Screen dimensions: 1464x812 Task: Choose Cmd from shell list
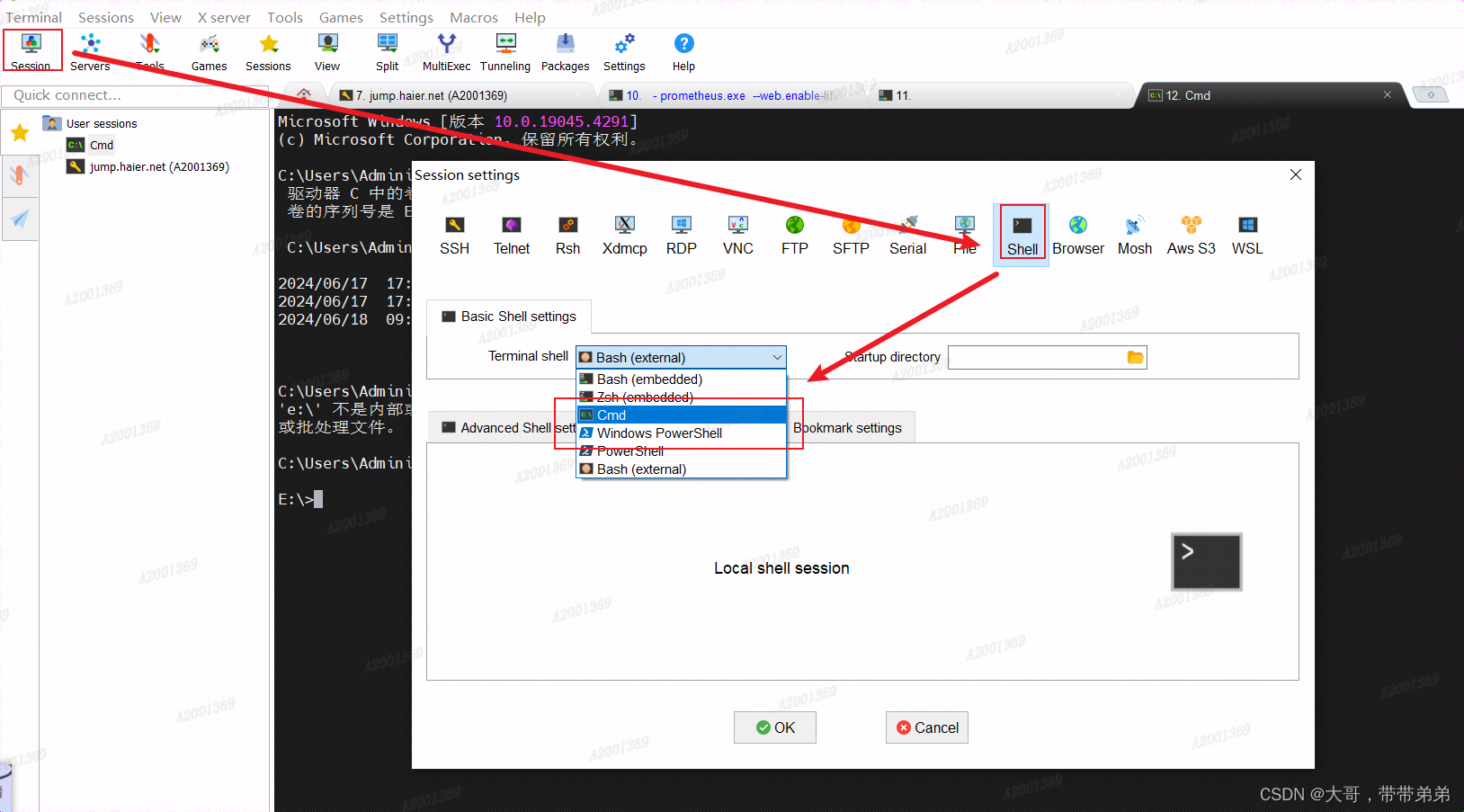click(x=681, y=415)
